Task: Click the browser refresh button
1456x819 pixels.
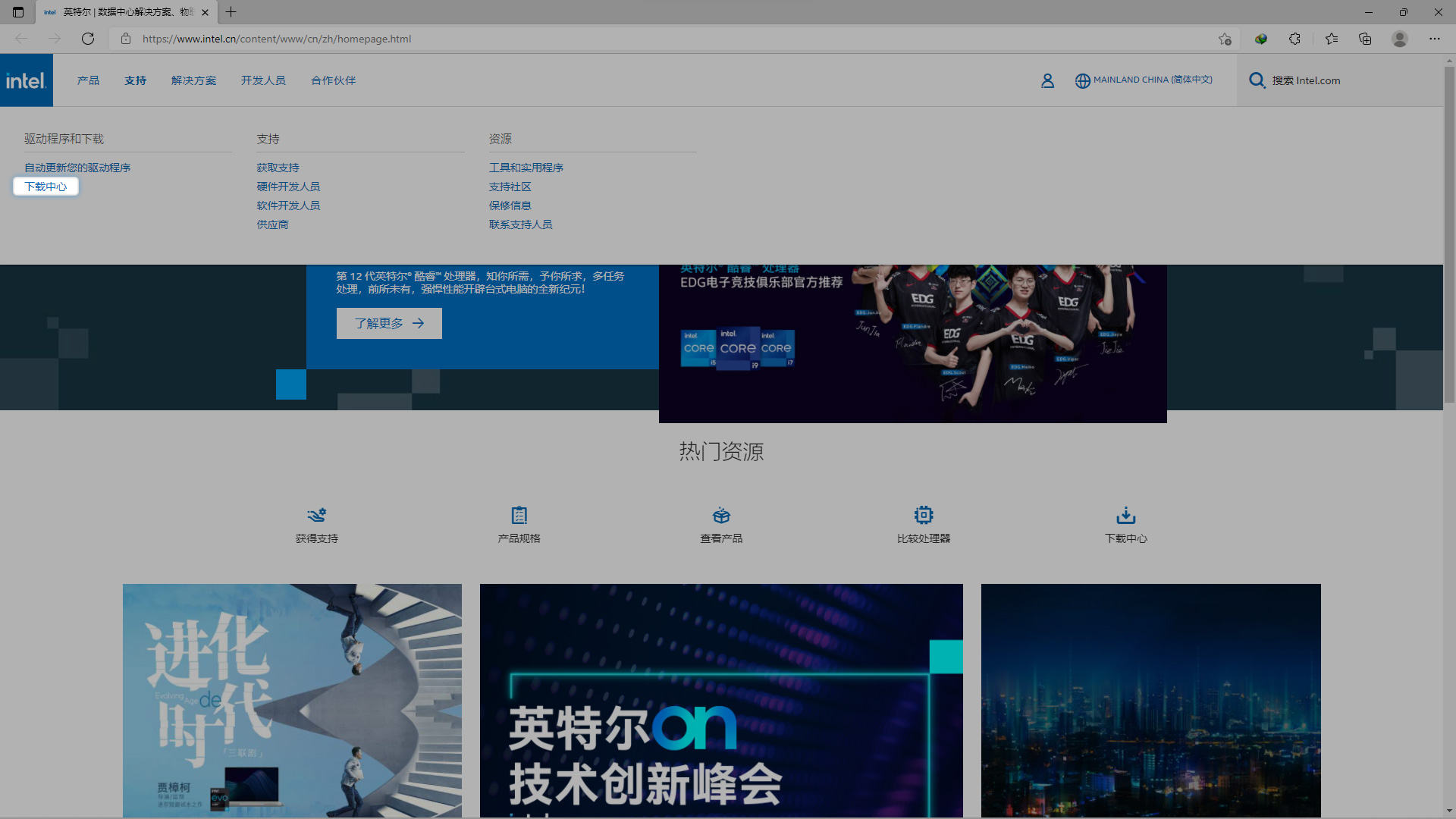Action: pyautogui.click(x=88, y=39)
